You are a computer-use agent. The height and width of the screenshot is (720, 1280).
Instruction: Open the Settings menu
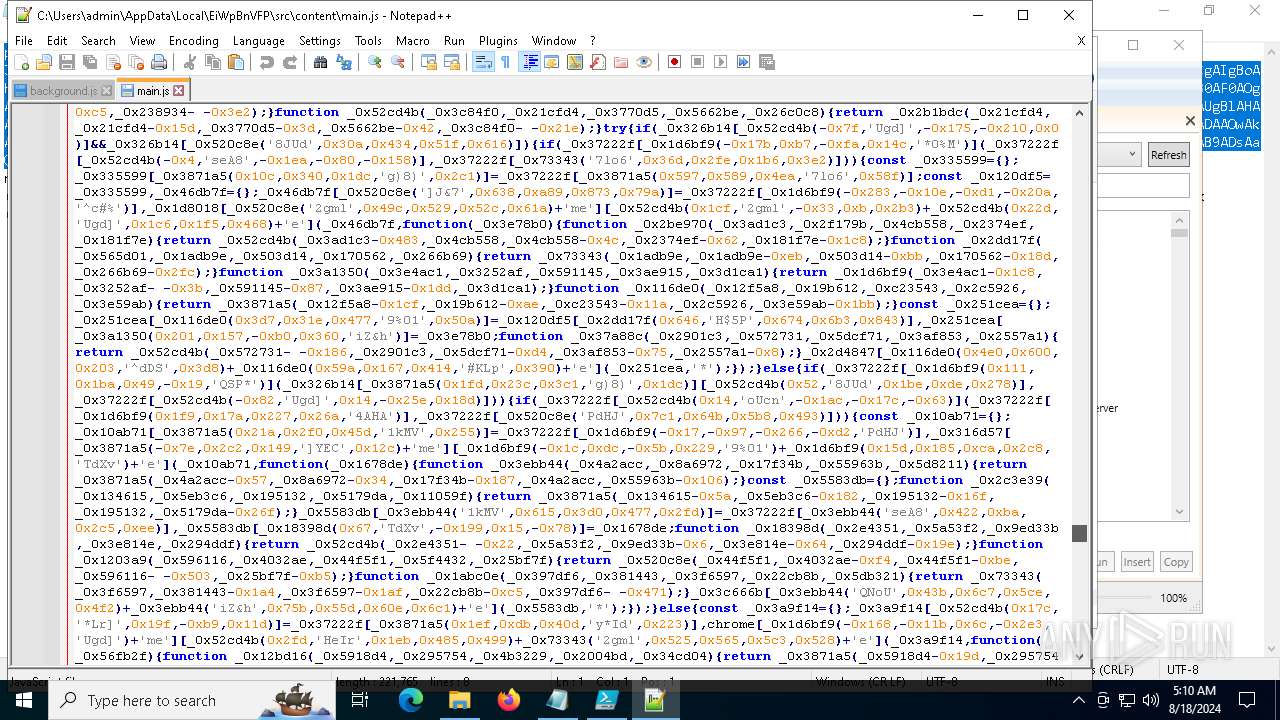coord(320,41)
